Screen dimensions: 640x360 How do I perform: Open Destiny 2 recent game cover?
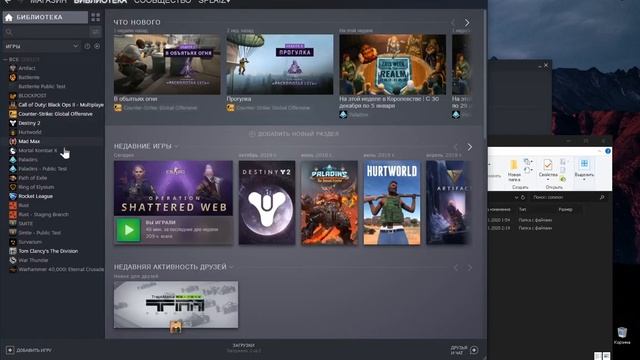tap(267, 203)
